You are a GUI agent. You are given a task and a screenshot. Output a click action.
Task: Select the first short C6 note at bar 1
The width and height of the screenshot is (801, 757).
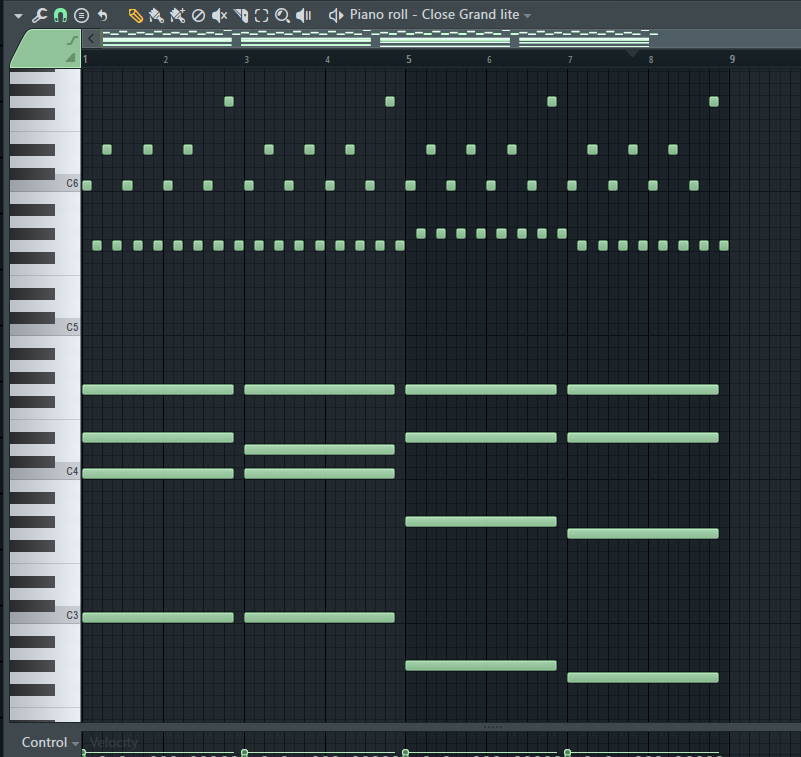coord(87,185)
